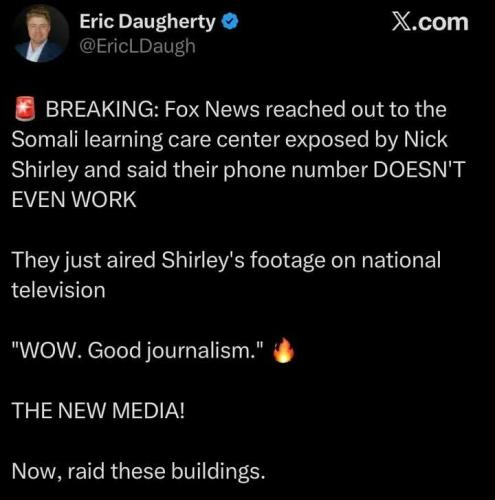This screenshot has width=495, height=500.
Task: Click the "EVEN WORK" text
Action: click(x=74, y=200)
